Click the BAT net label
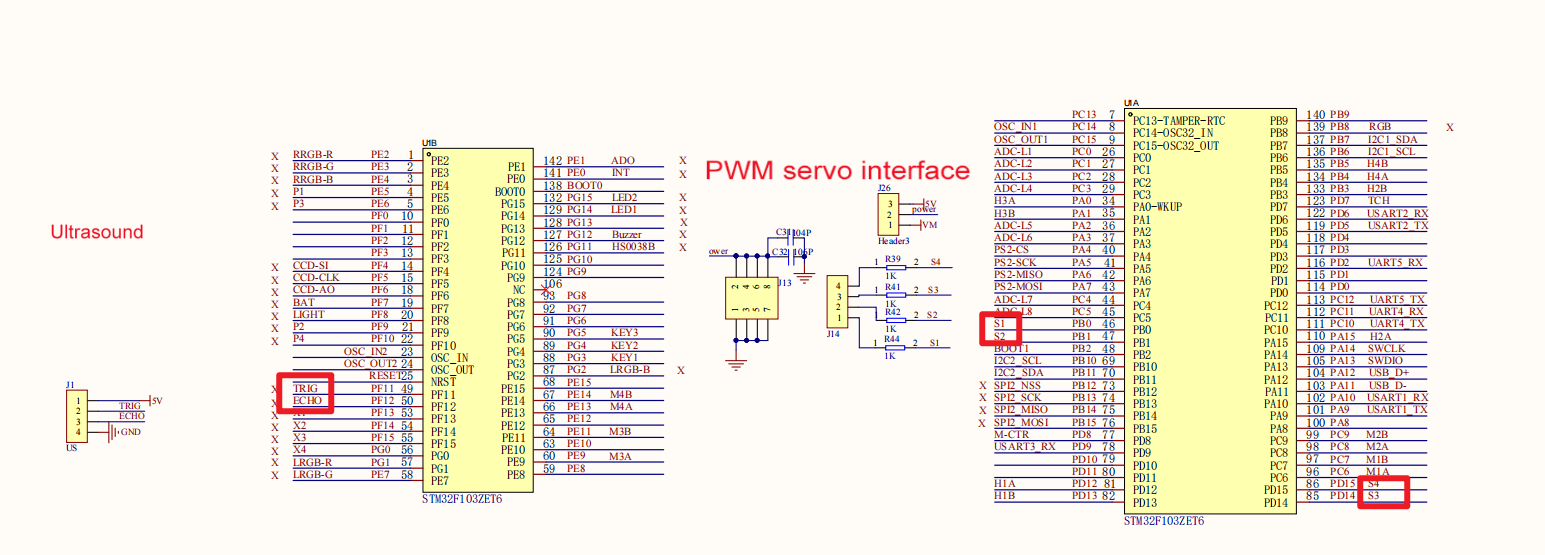1545x555 pixels. click(302, 302)
